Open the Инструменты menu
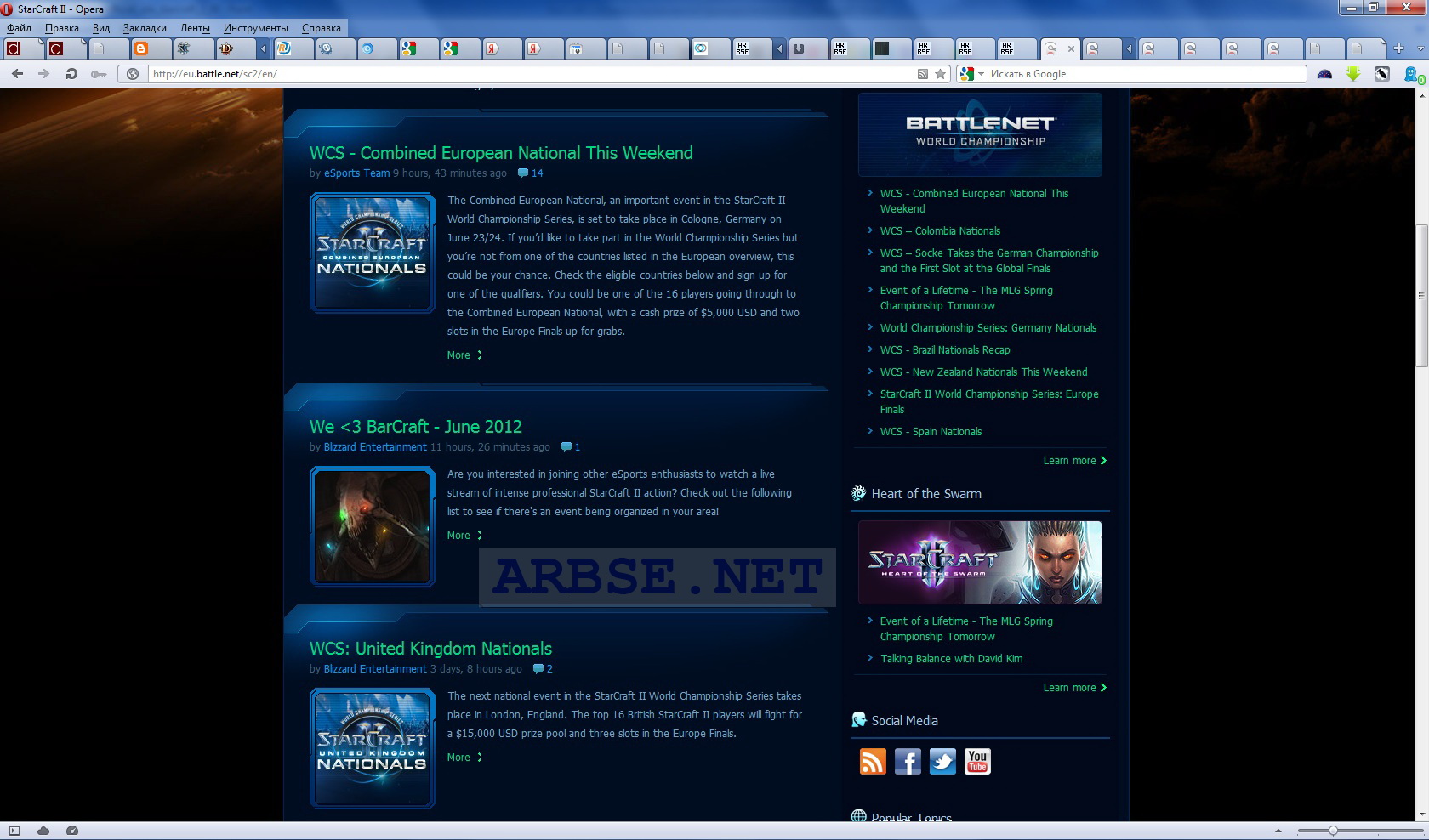The image size is (1429, 840). point(256,28)
